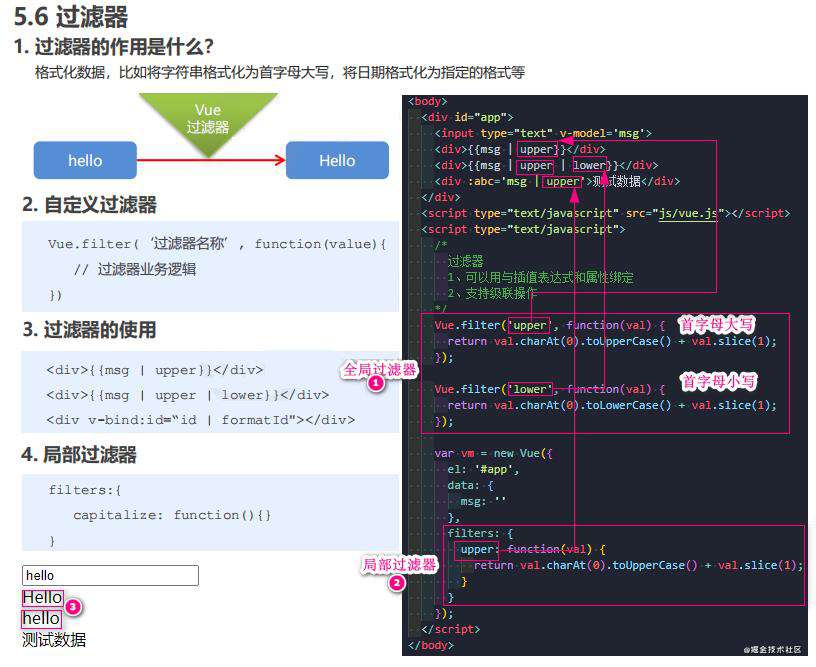
Task: Click the lowercase output "hello" below "Hello"
Action: (x=41, y=619)
